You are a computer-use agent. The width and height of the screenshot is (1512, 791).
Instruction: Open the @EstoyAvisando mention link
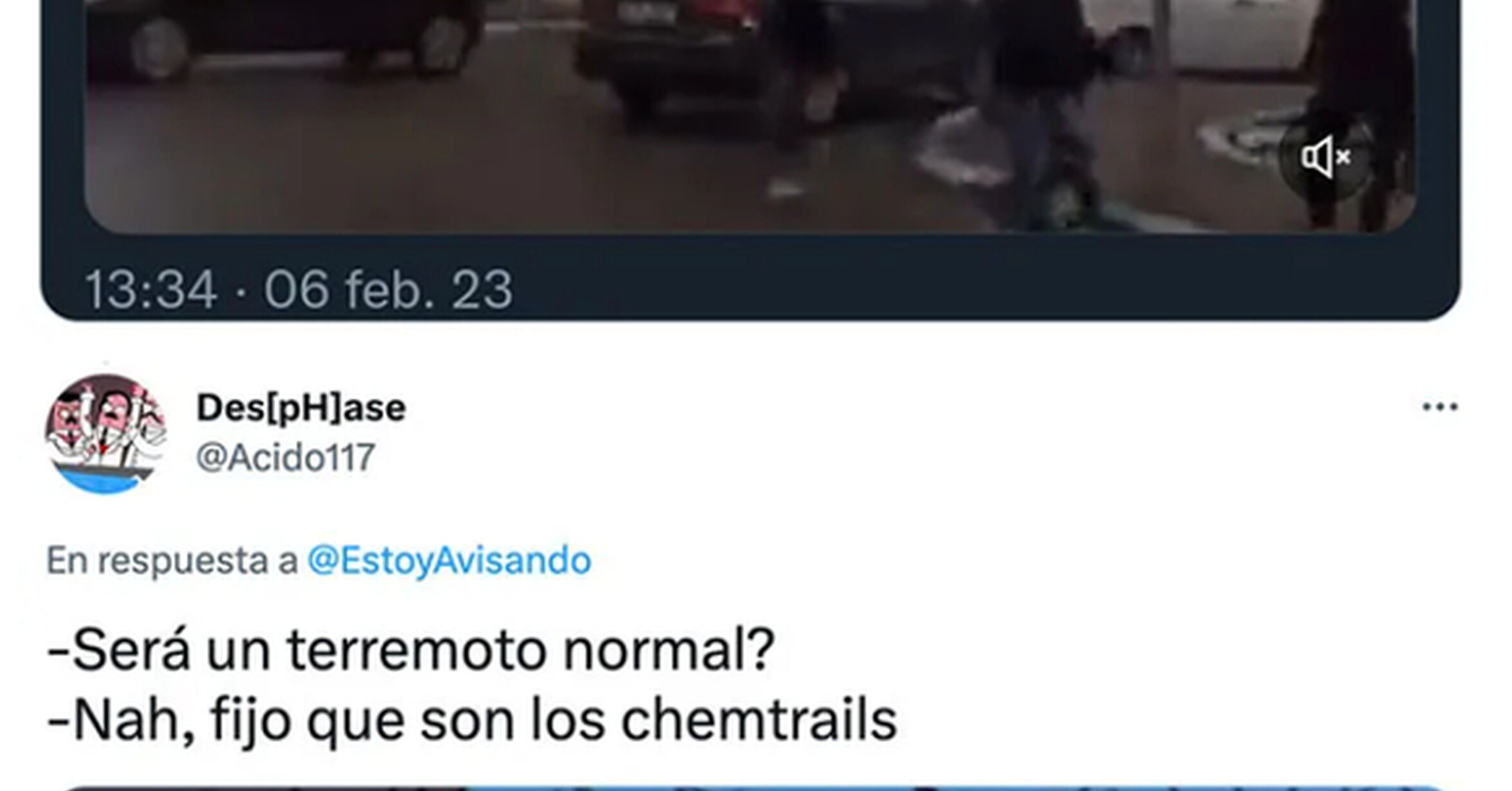coord(449,560)
